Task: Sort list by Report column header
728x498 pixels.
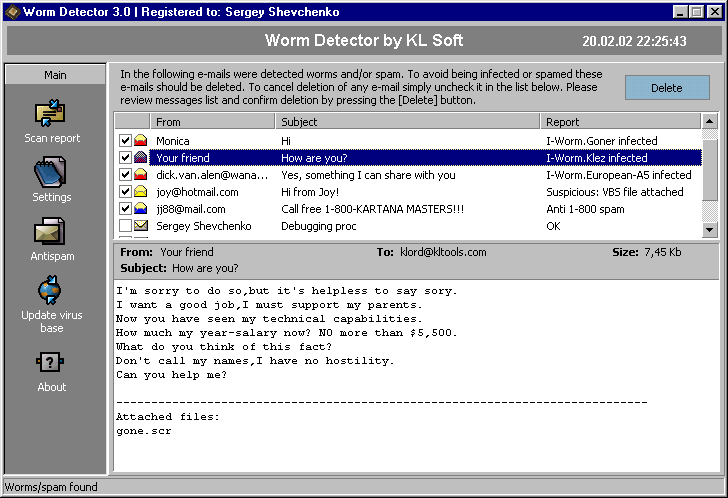Action: (x=620, y=122)
